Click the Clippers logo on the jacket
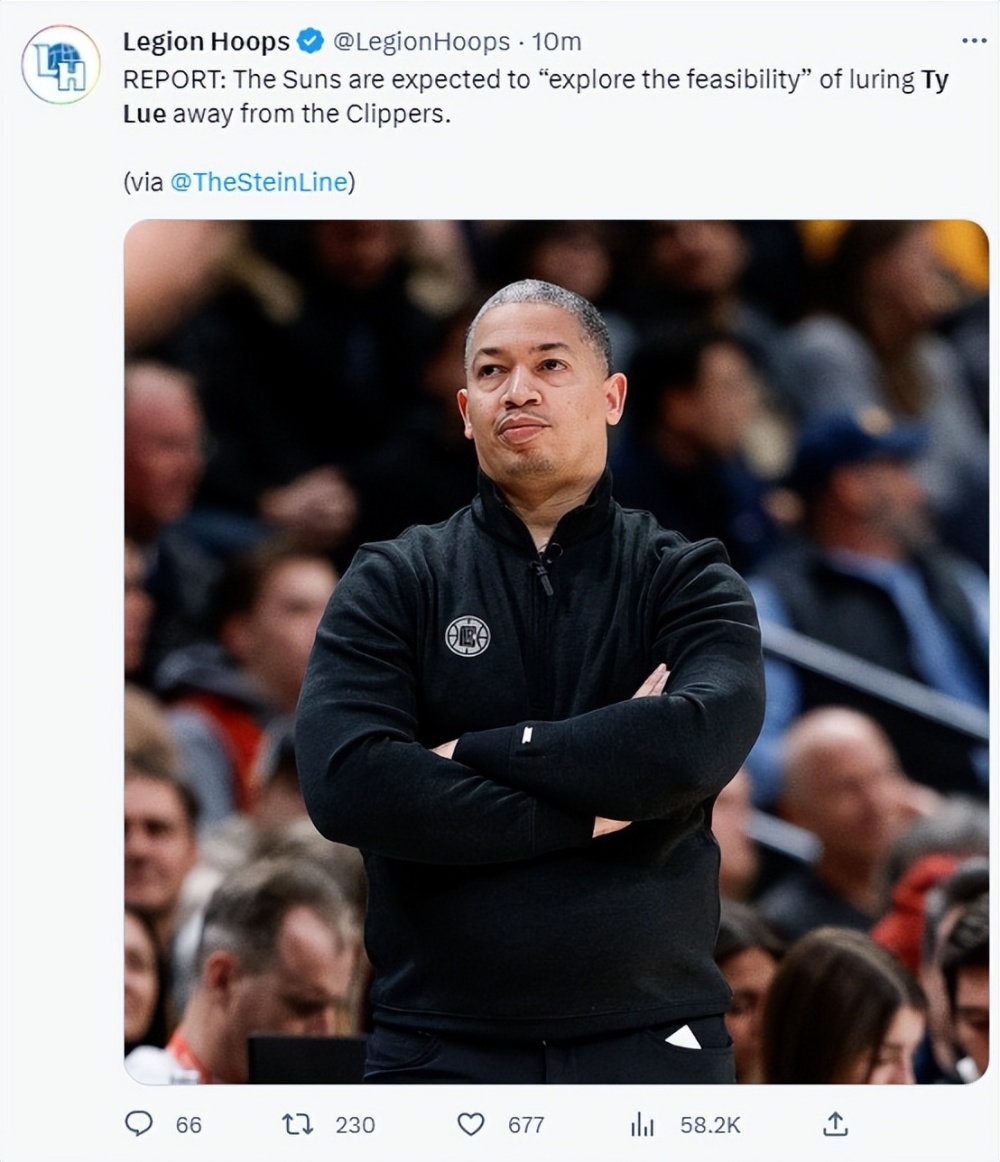Image resolution: width=1000 pixels, height=1162 pixels. coord(468,636)
